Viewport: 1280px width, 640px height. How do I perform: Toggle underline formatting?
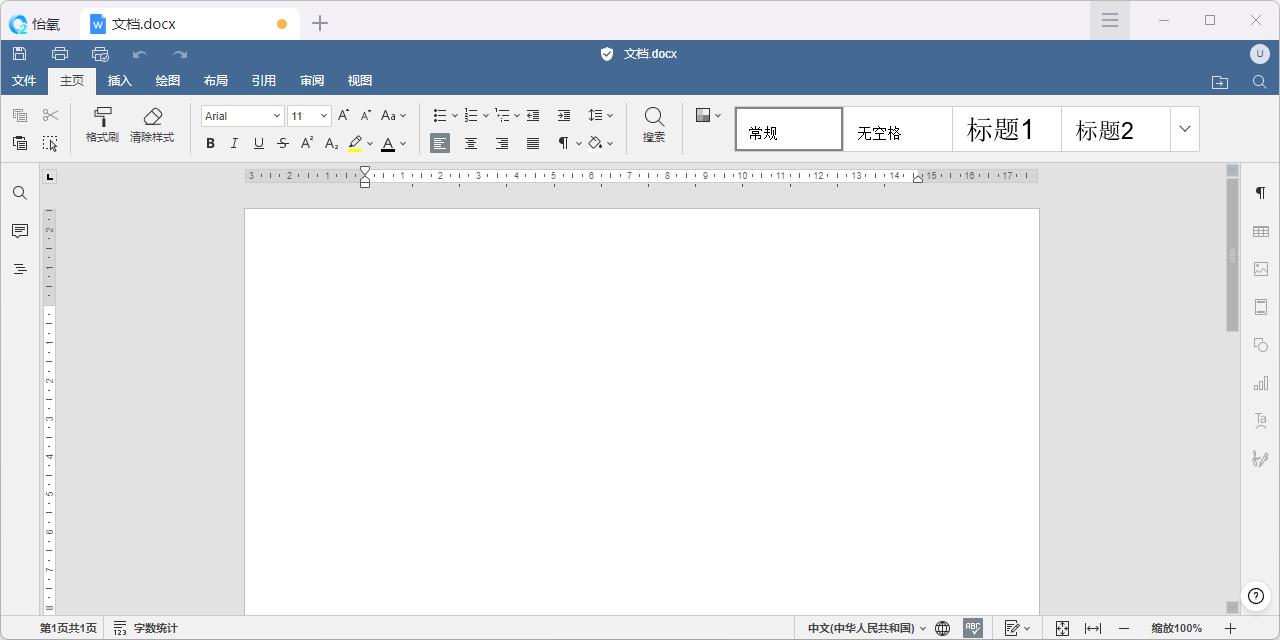coord(259,143)
